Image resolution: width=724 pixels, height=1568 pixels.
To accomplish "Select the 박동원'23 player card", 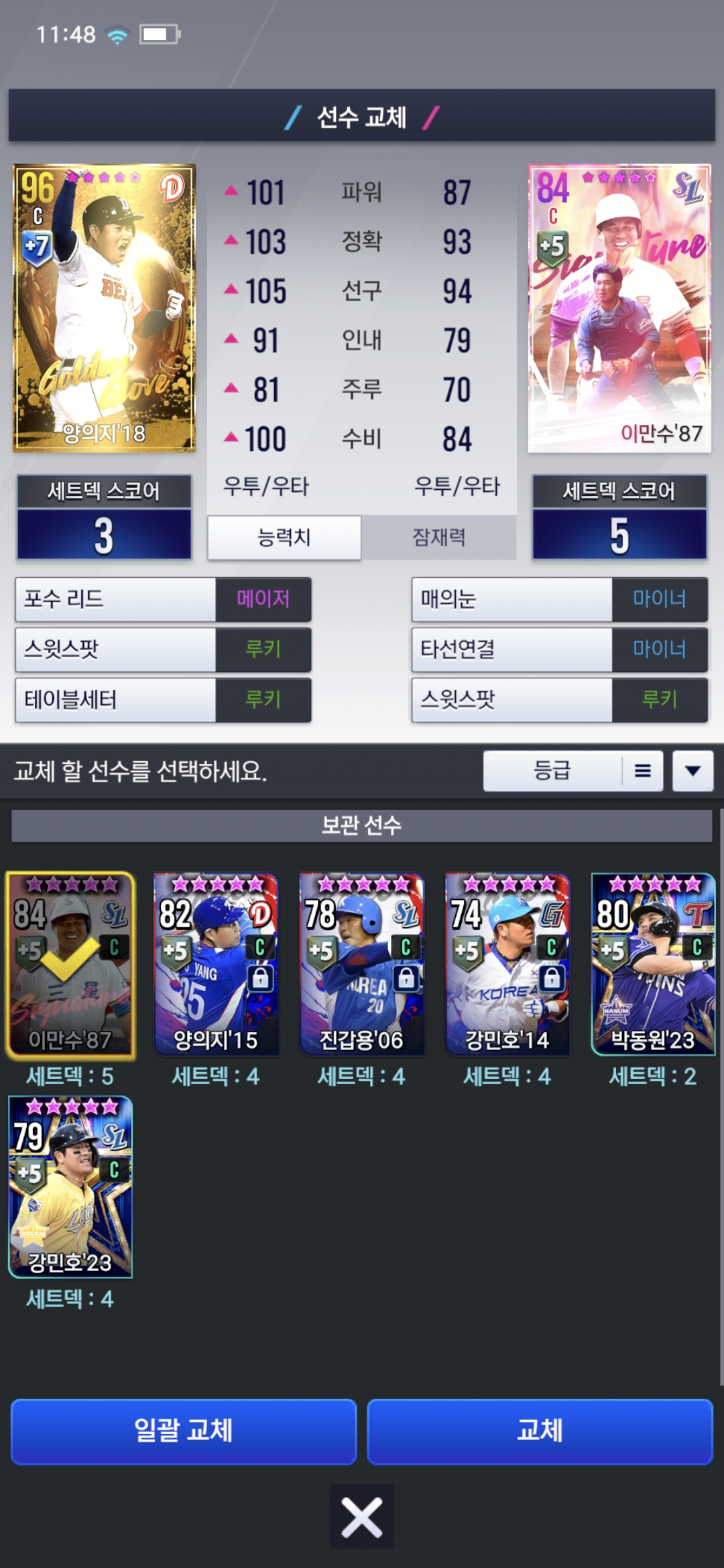I will pos(654,965).
